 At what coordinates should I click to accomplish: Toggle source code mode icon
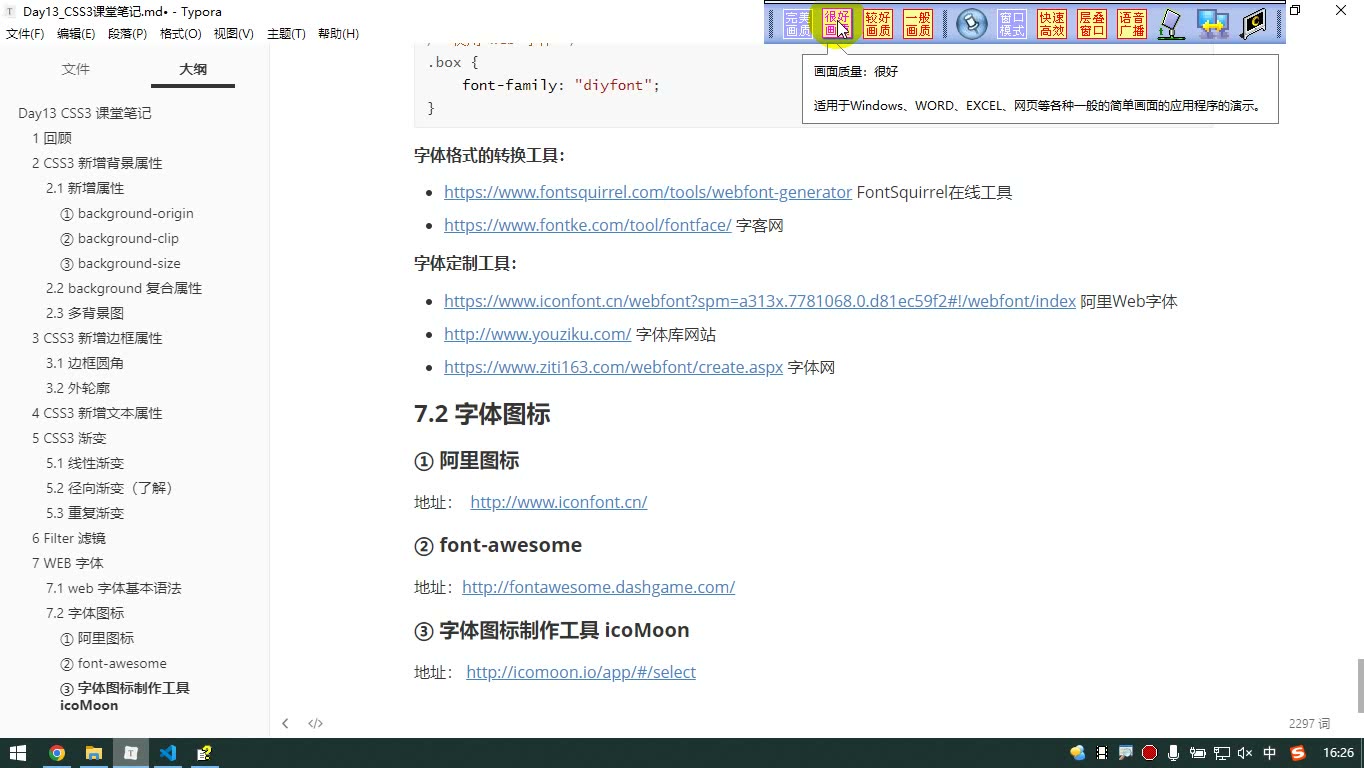coord(315,723)
